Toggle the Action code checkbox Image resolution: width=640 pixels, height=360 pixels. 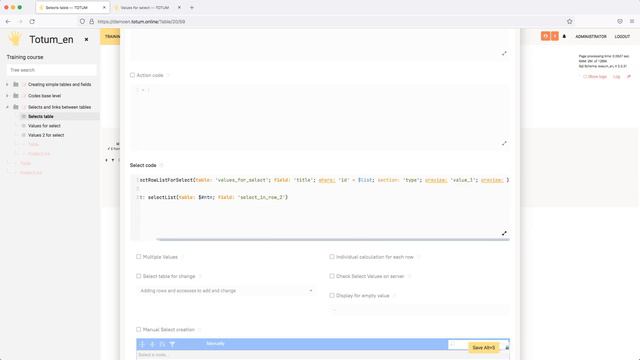[132, 75]
